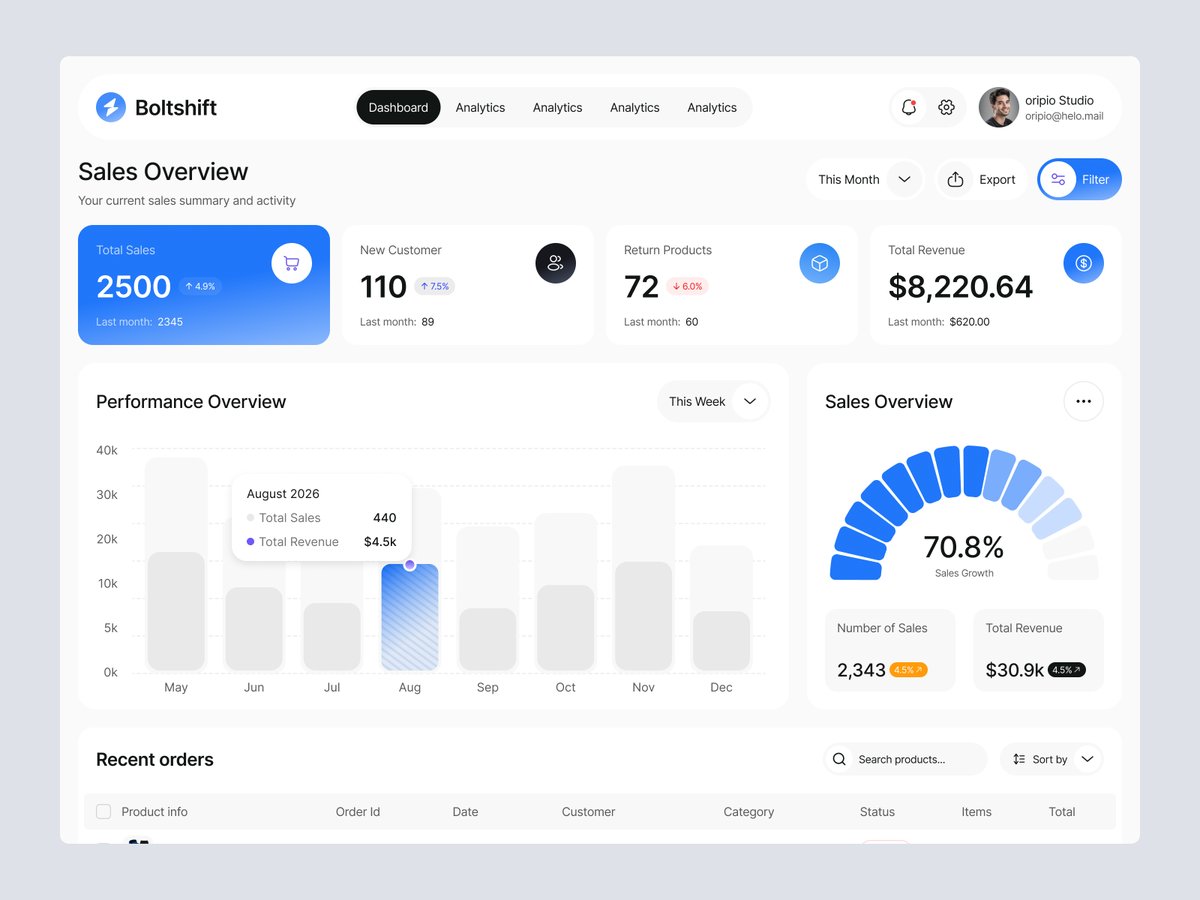Click the Items column header
Image resolution: width=1200 pixels, height=900 pixels.
(x=976, y=812)
